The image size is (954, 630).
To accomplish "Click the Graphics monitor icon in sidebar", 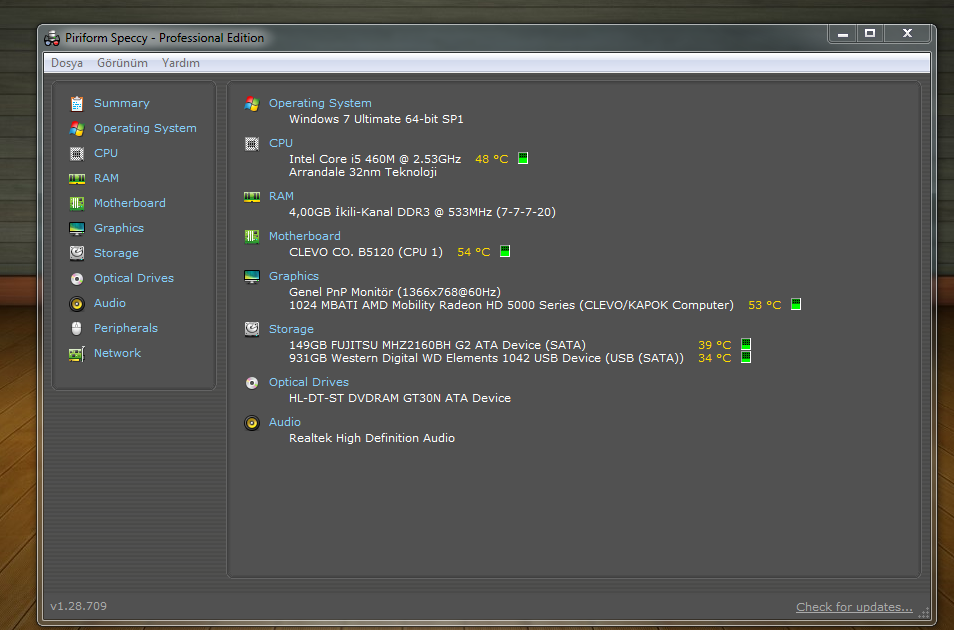I will point(77,228).
